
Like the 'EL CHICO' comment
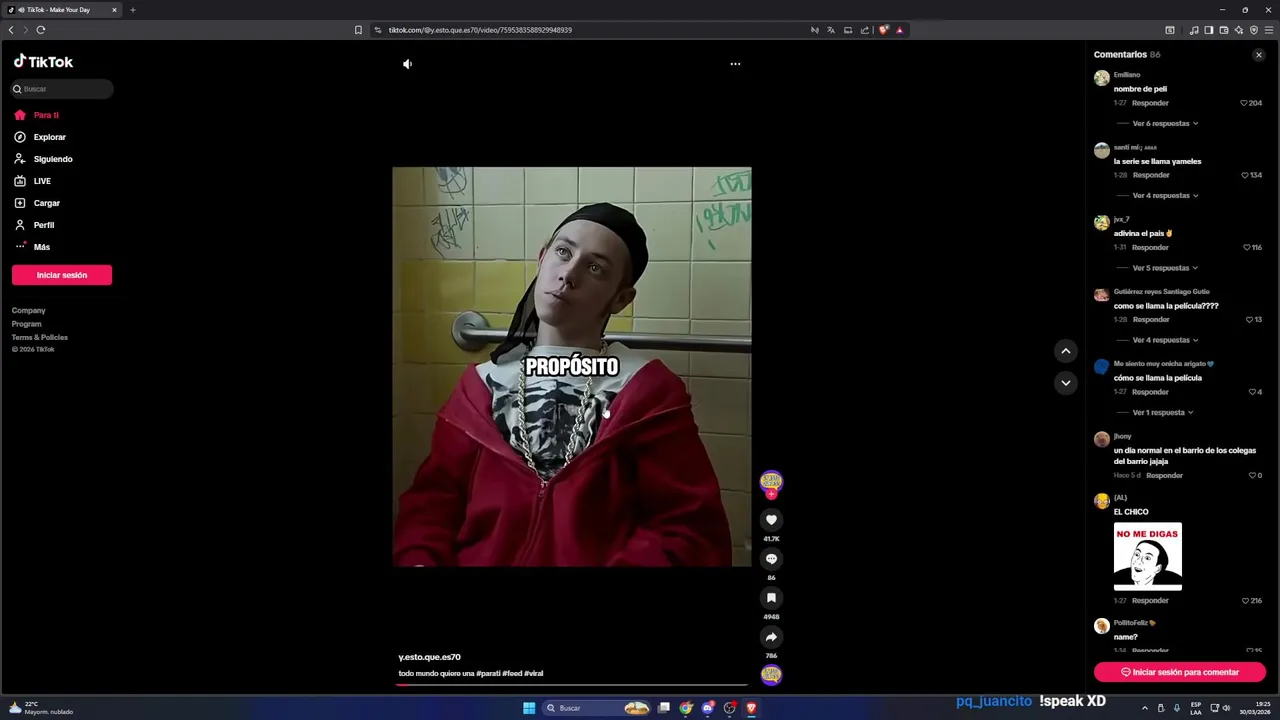(1245, 601)
